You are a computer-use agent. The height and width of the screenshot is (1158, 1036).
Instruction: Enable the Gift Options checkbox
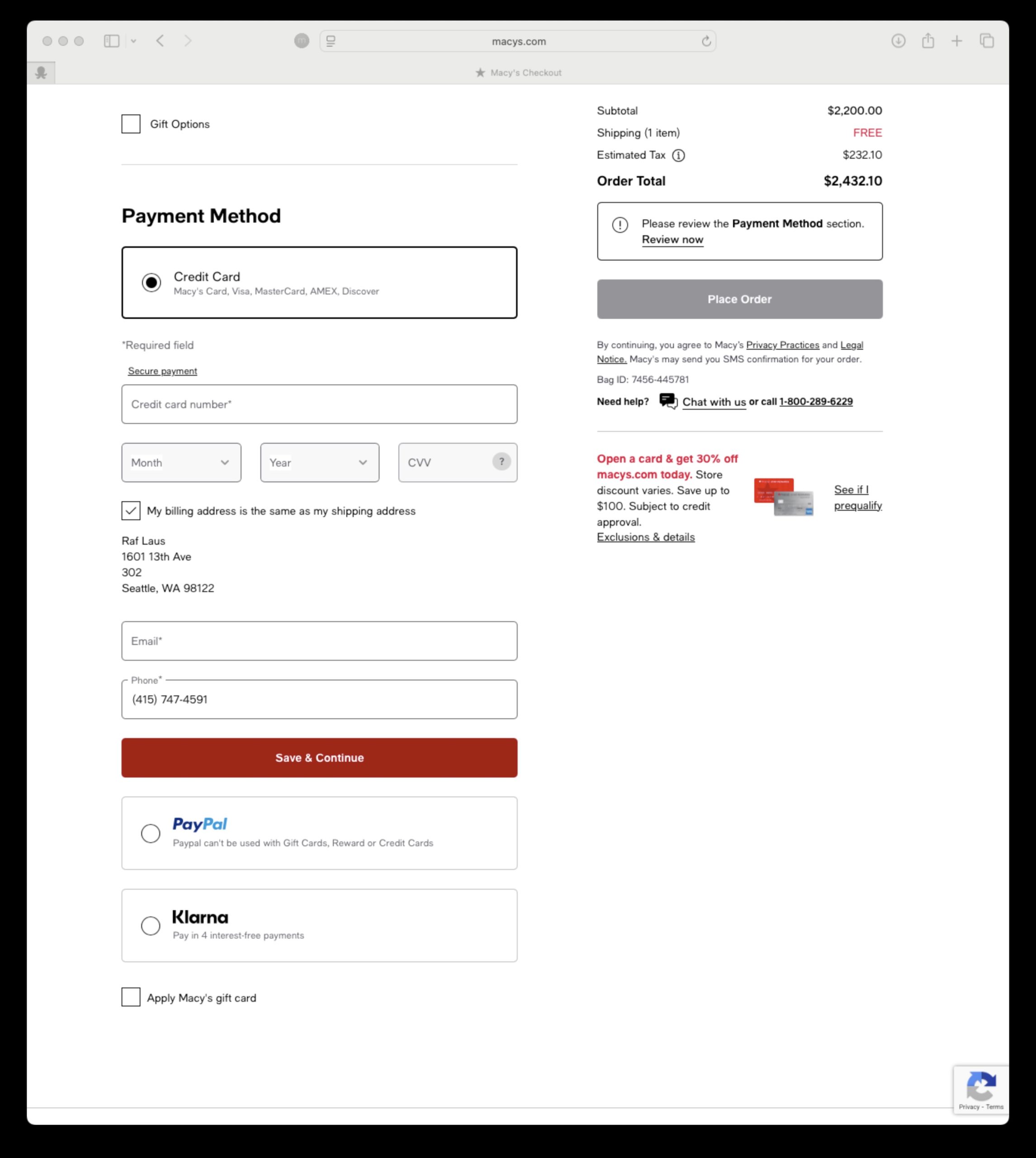pos(131,124)
